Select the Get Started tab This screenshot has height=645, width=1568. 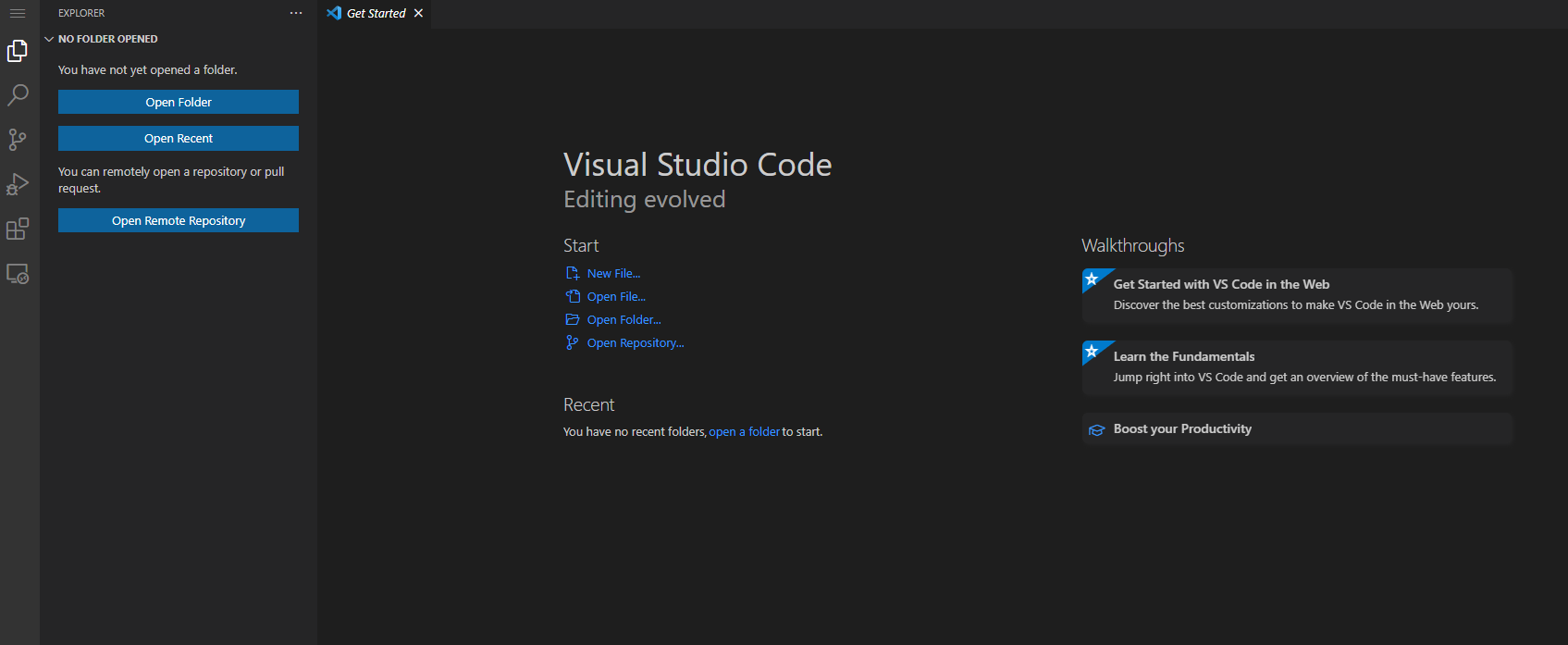click(x=375, y=14)
